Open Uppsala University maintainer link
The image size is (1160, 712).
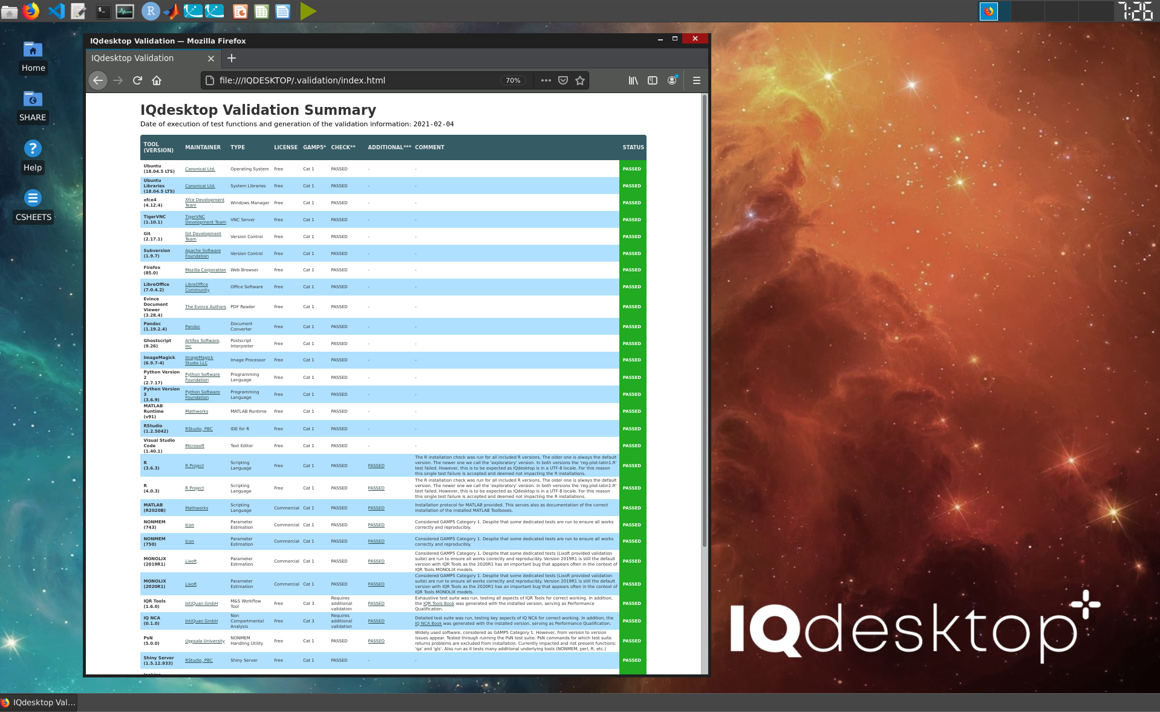(205, 641)
